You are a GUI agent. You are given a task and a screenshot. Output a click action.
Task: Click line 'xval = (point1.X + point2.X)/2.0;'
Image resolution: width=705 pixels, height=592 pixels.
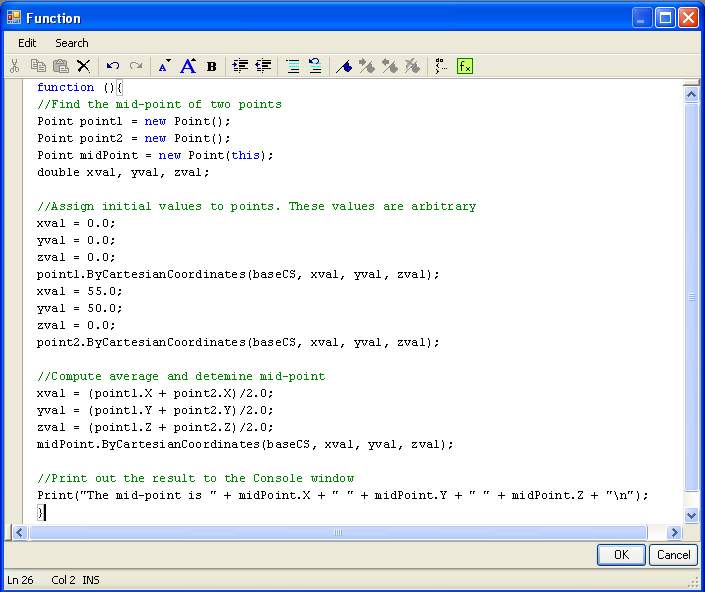pyautogui.click(x=155, y=393)
